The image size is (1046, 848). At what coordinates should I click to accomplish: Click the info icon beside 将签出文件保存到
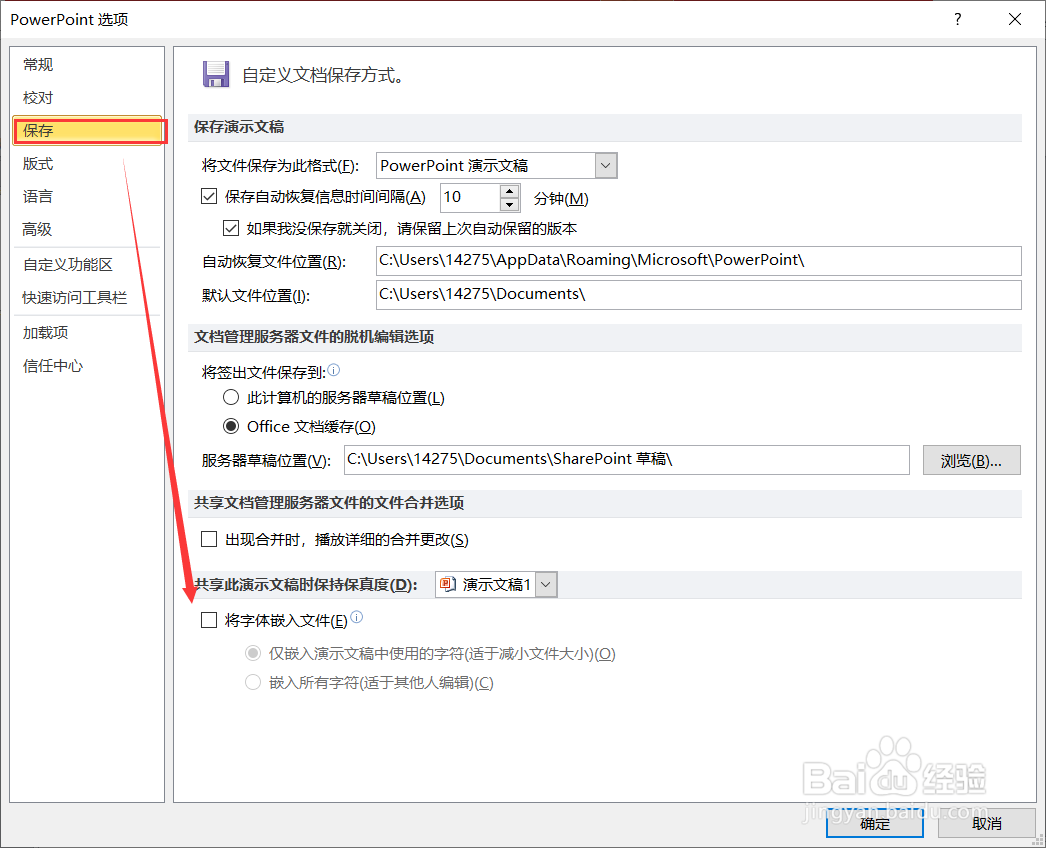tap(334, 370)
